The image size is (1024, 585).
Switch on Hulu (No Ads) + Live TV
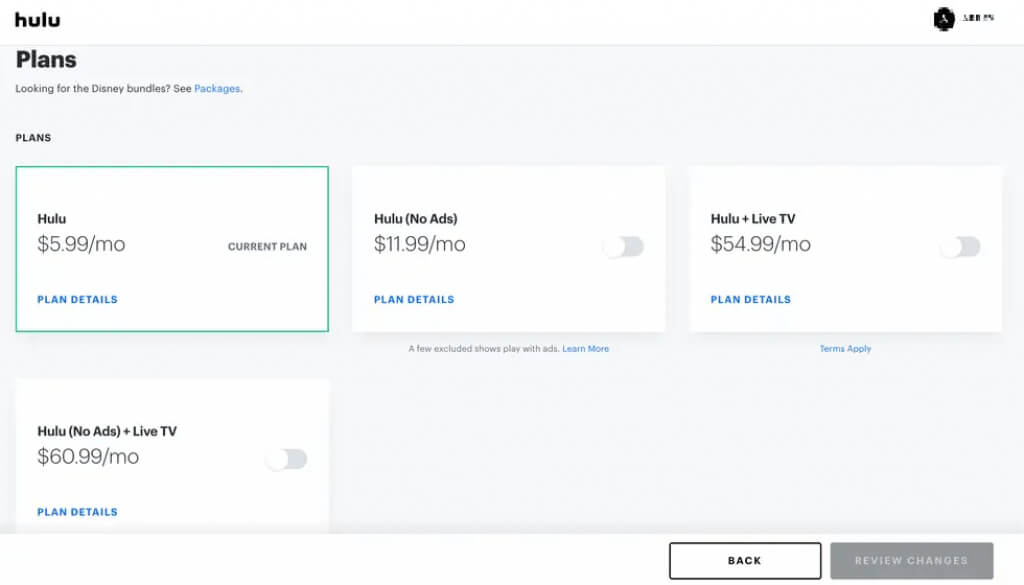pos(287,459)
